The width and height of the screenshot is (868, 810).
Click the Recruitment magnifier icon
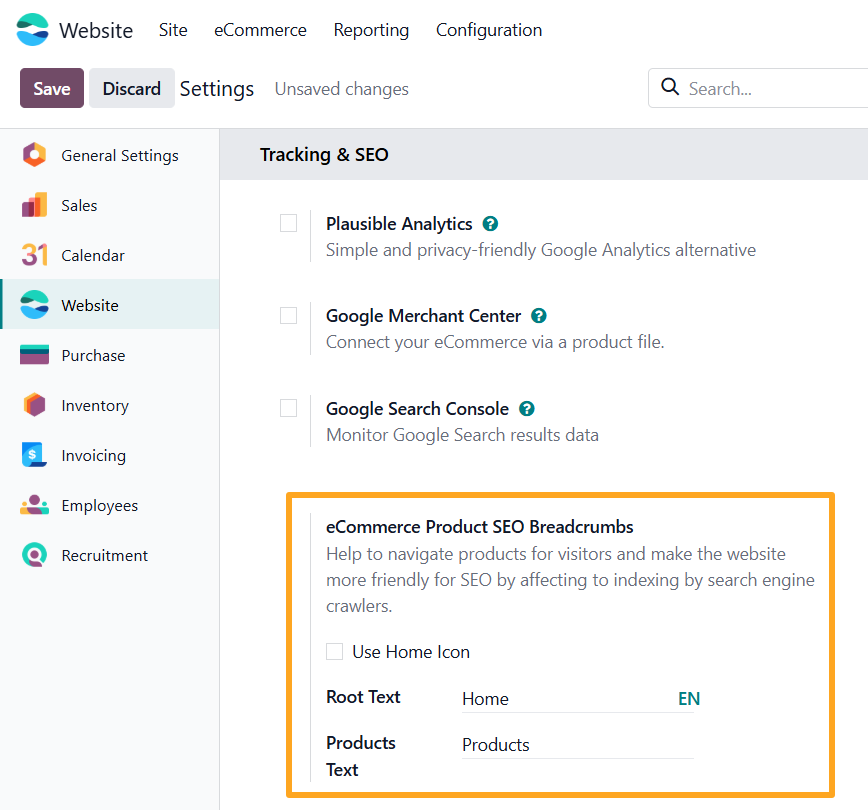[x=34, y=555]
